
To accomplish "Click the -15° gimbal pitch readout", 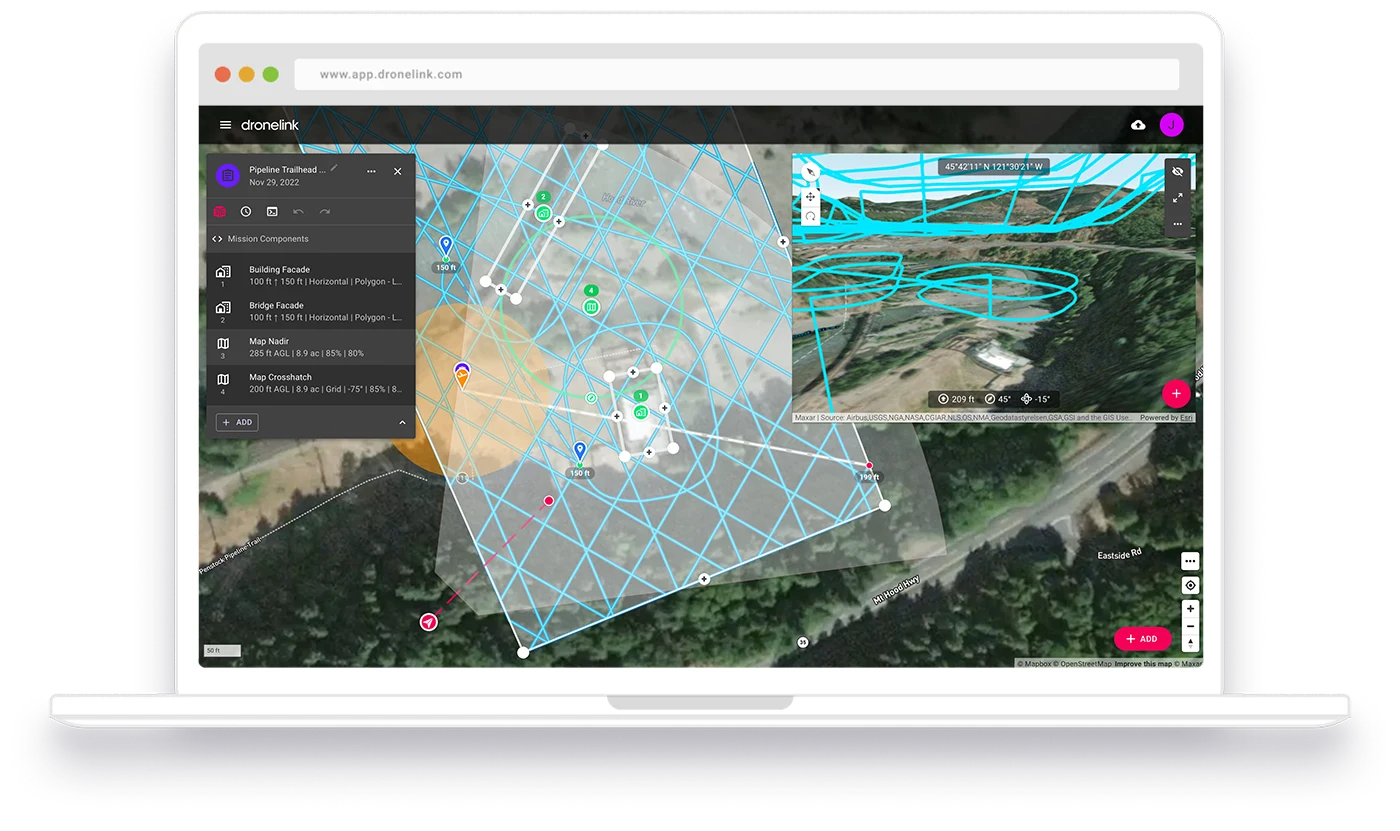I will (1036, 399).
